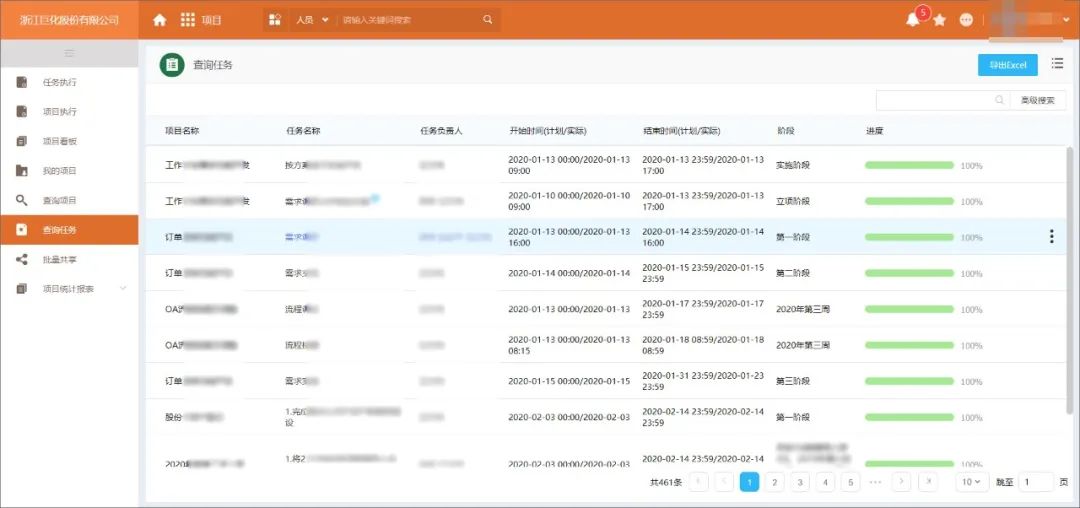Go to page 3 in pagination
The height and width of the screenshot is (508, 1080).
[x=799, y=482]
